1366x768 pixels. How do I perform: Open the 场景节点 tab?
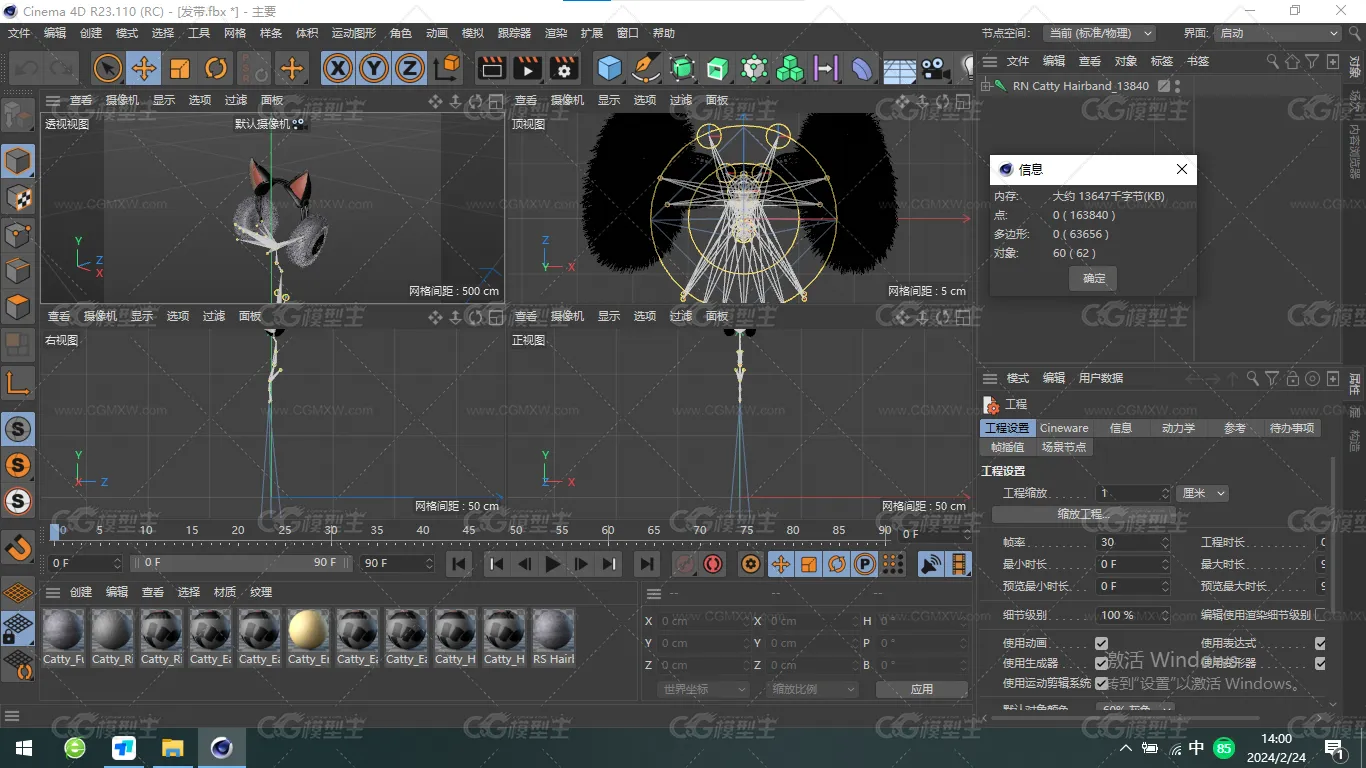(x=1064, y=447)
